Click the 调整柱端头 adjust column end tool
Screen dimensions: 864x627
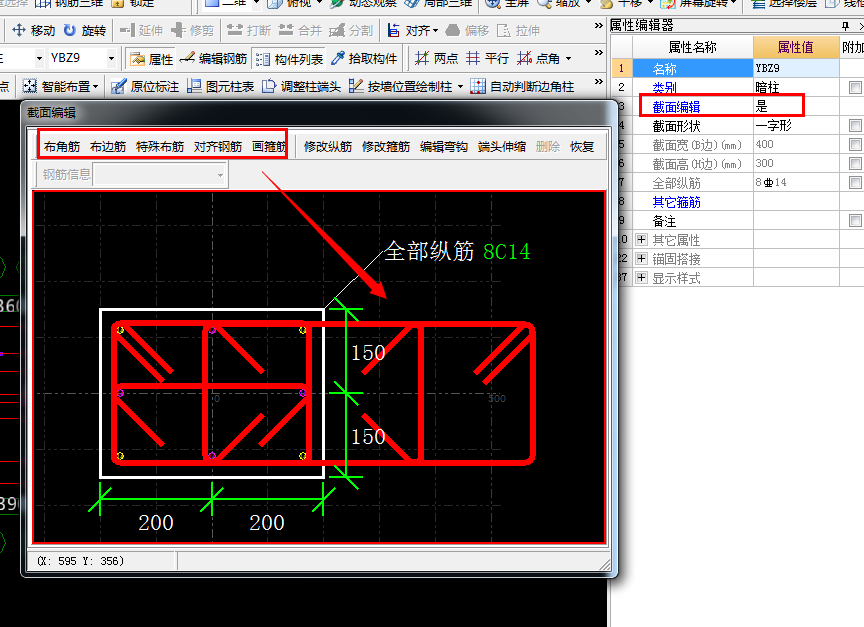(301, 87)
